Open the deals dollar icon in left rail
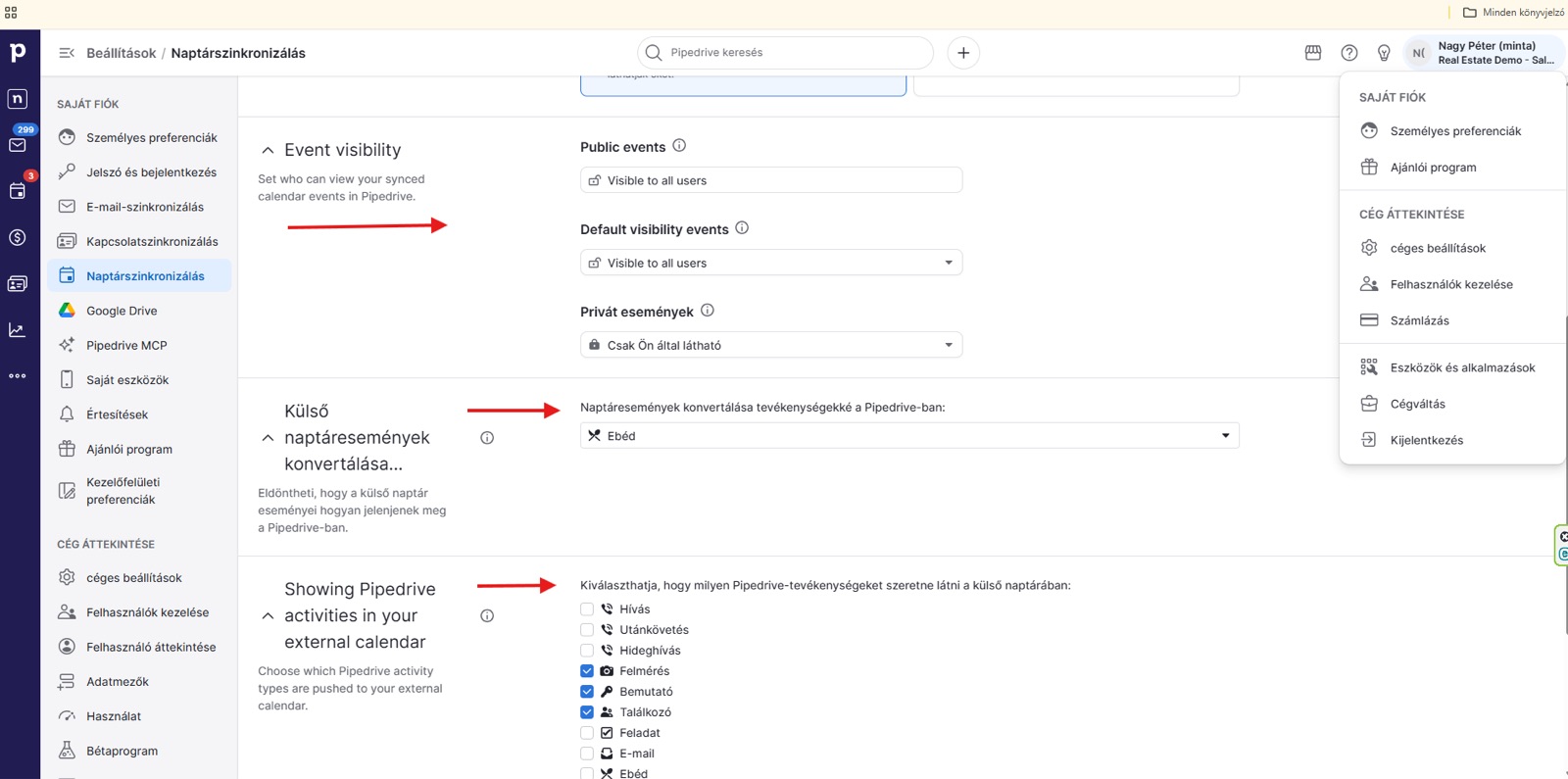The height and width of the screenshot is (779, 1568). point(18,237)
